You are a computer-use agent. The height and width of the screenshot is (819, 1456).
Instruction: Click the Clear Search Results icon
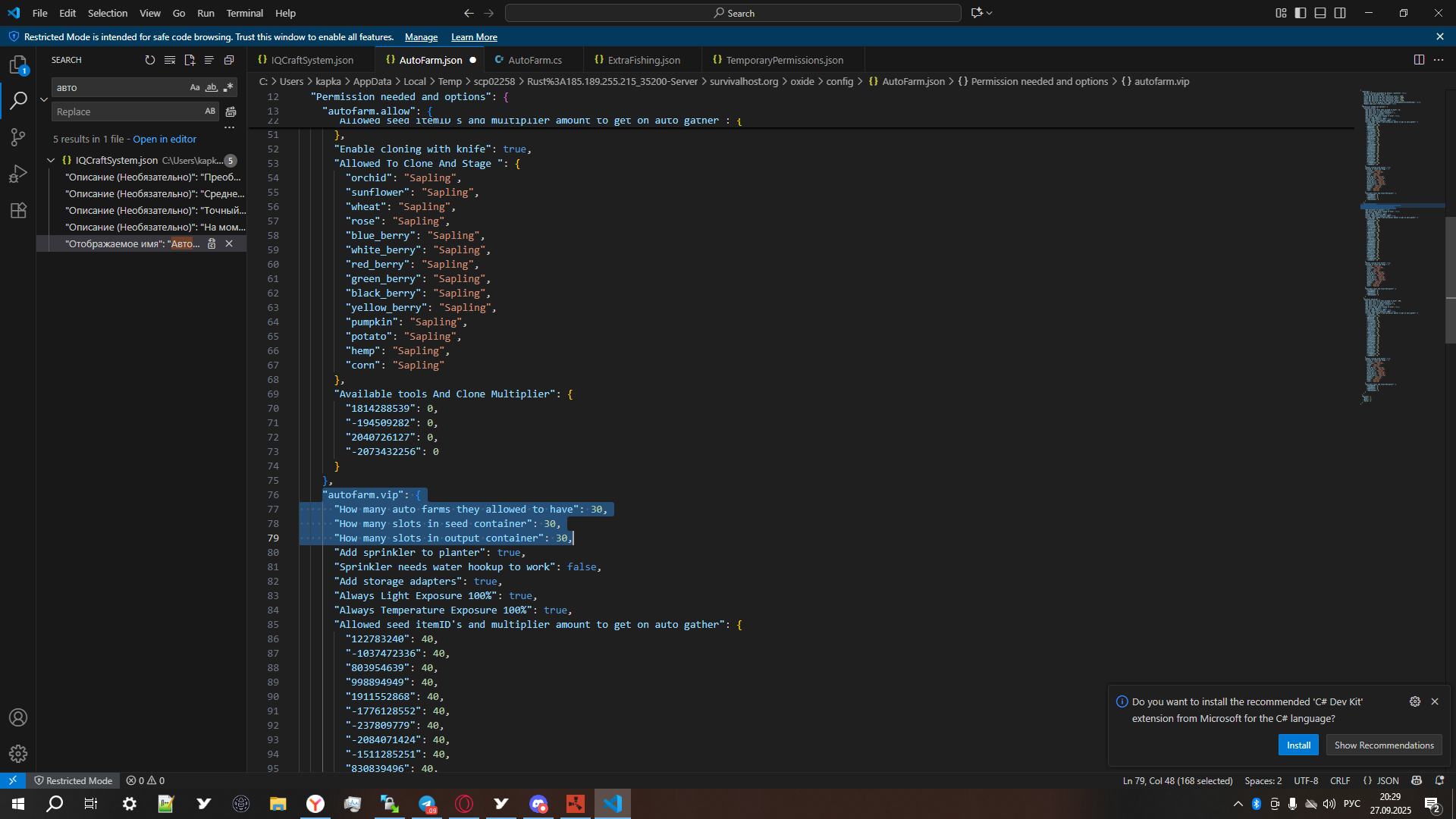pyautogui.click(x=170, y=60)
